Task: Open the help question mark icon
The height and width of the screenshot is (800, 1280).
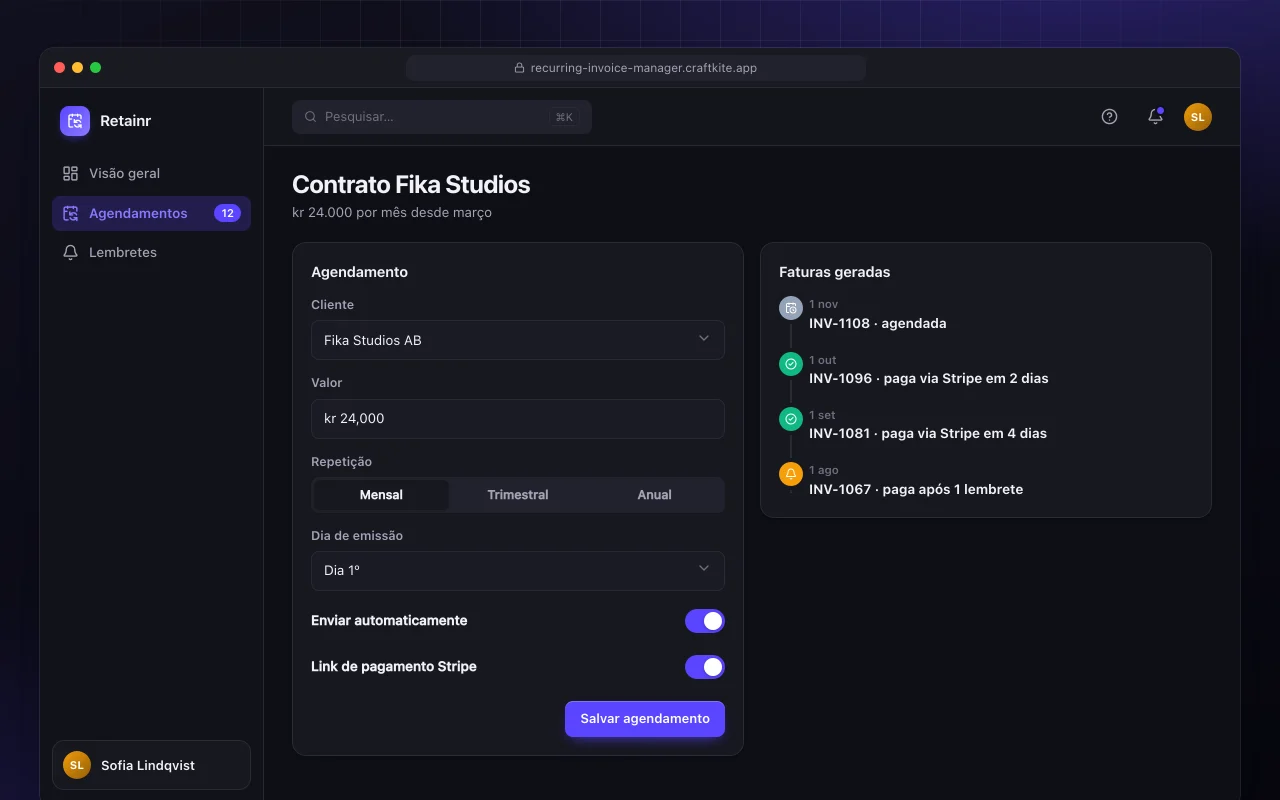Action: pyautogui.click(x=1109, y=117)
